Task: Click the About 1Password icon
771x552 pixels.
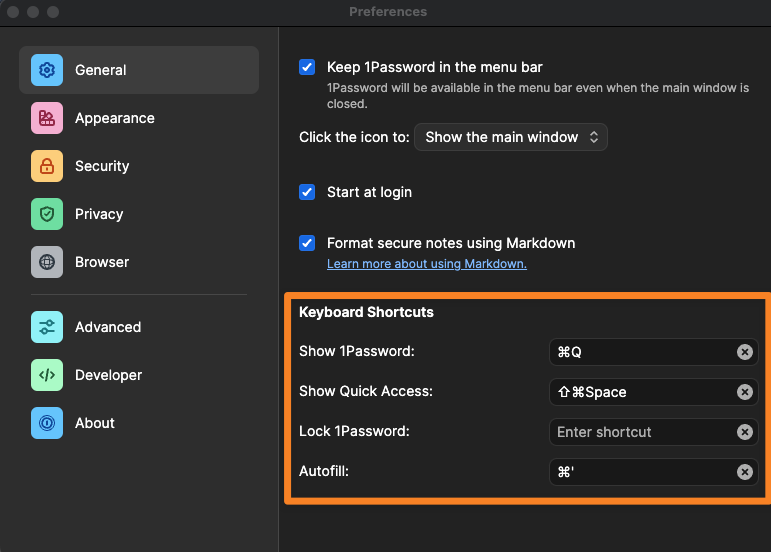Action: (x=47, y=423)
